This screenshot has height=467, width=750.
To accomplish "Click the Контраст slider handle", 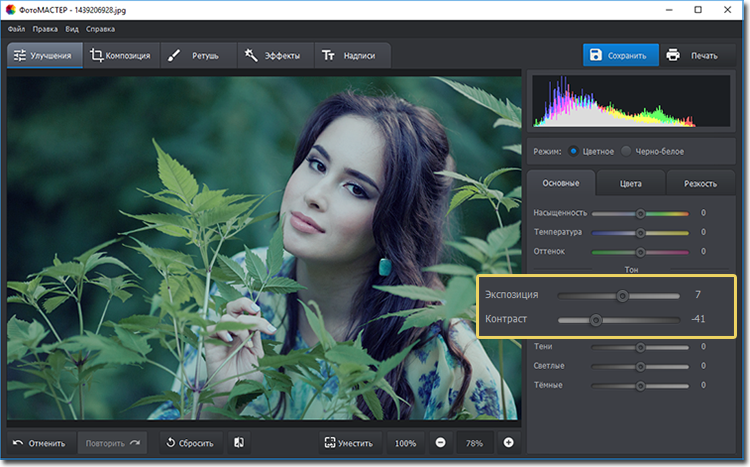I will [x=595, y=320].
